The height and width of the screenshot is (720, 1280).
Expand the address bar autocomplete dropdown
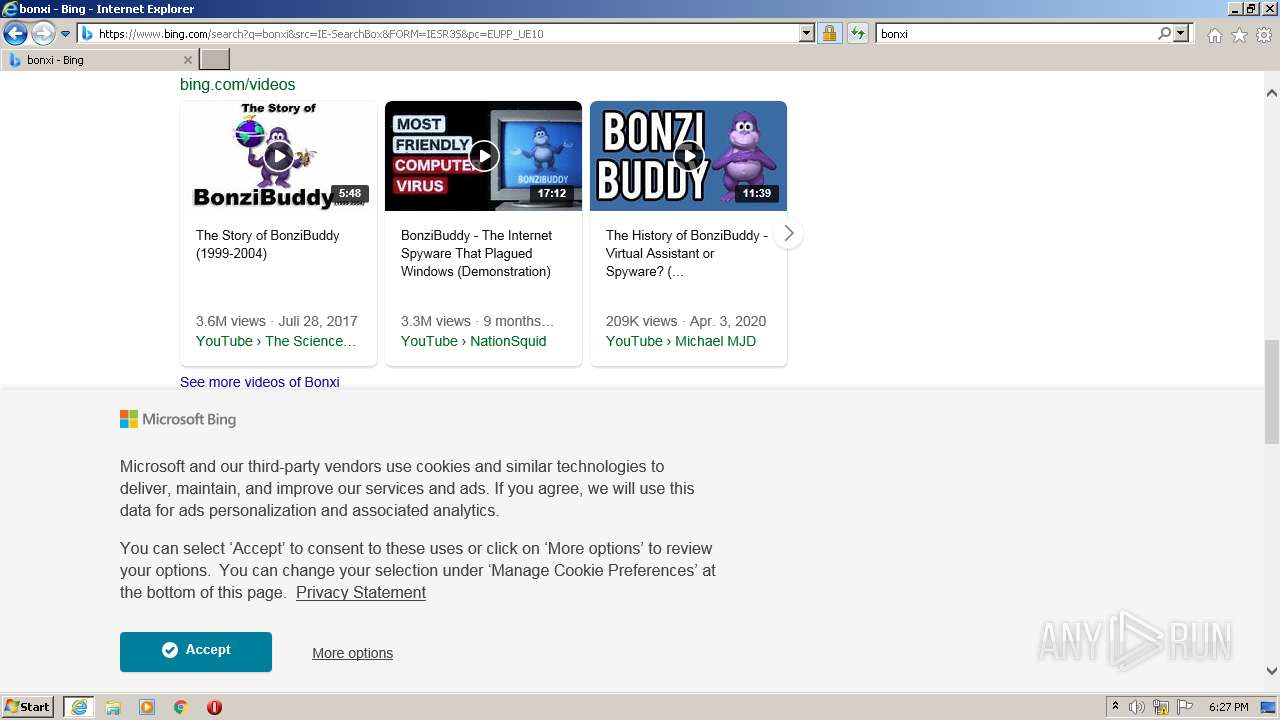point(807,34)
